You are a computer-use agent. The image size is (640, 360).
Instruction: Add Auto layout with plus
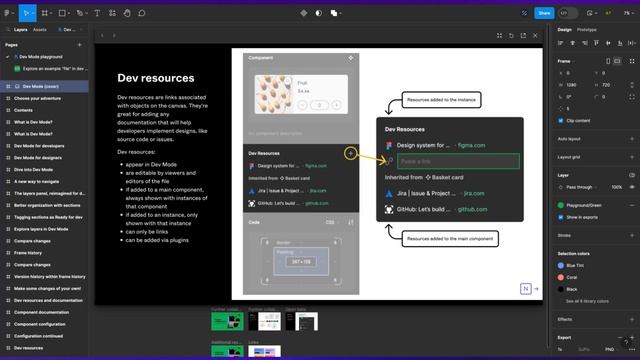(x=632, y=139)
